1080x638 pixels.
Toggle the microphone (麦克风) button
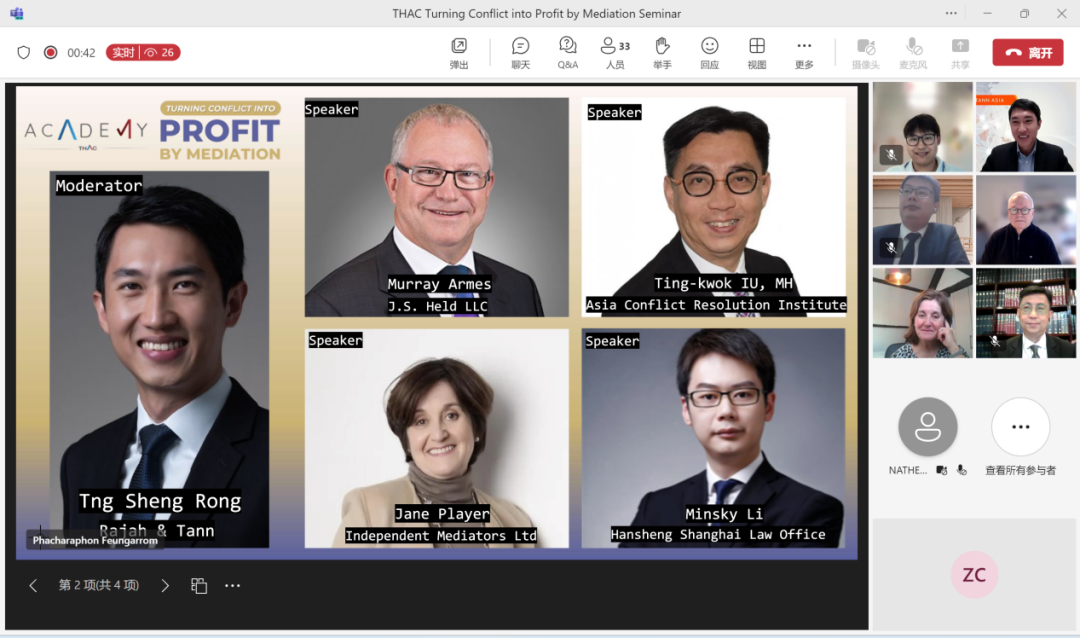coord(913,53)
